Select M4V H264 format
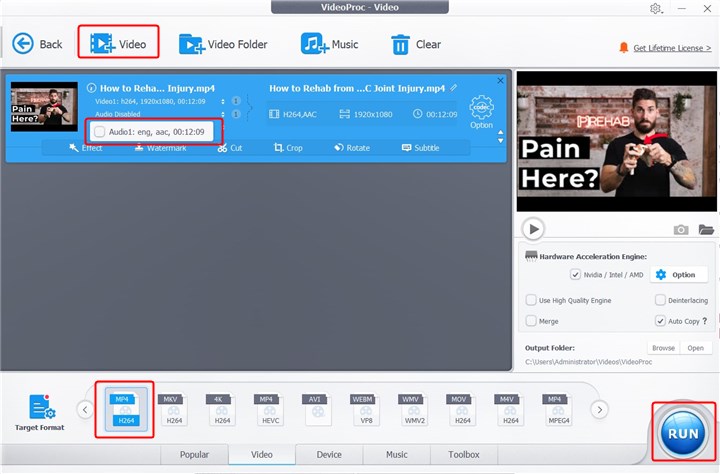 click(510, 409)
